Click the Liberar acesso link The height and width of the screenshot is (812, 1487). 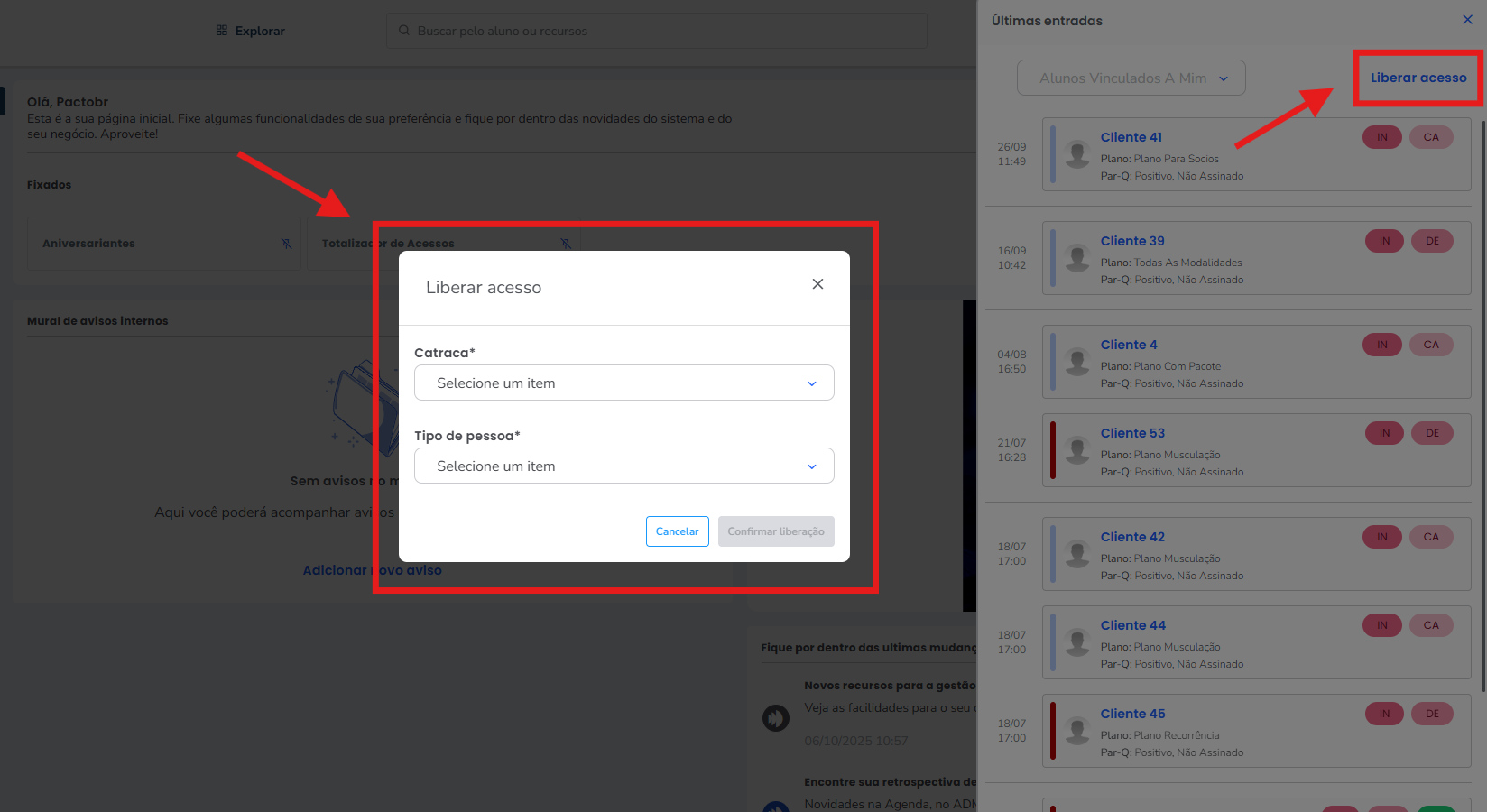point(1418,78)
